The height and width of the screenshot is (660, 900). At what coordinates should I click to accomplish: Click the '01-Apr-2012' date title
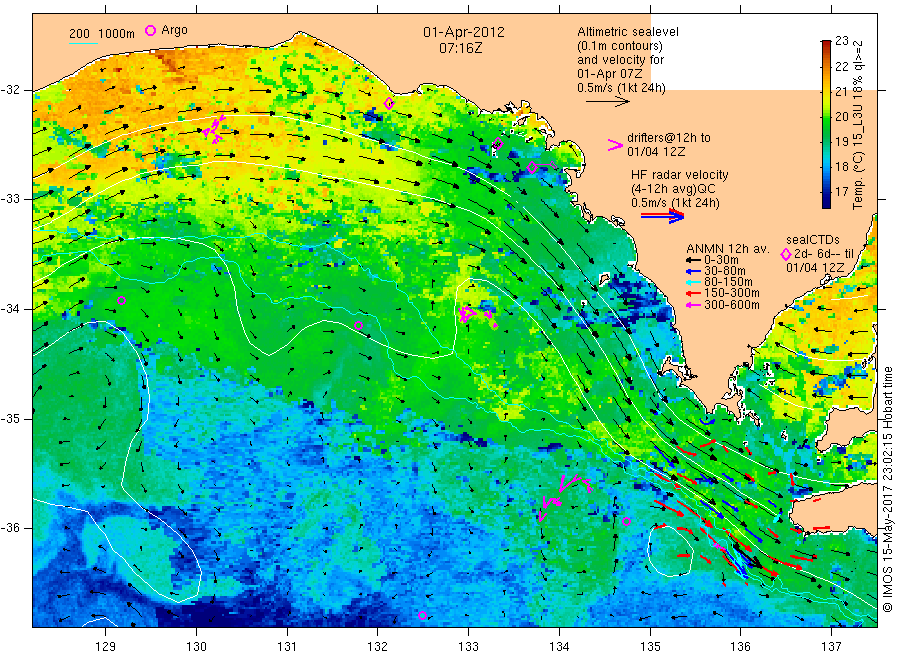464,32
